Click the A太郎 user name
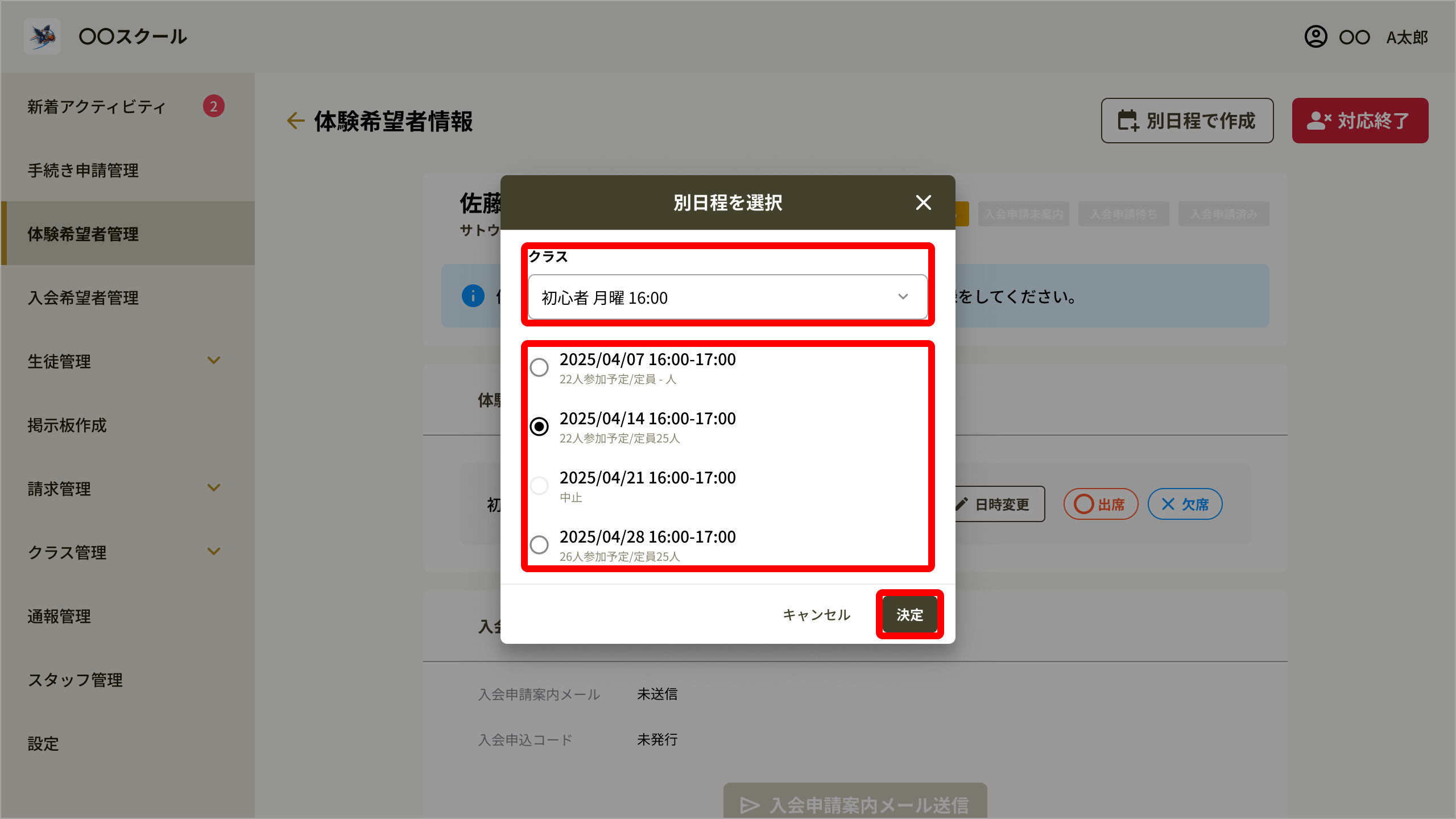This screenshot has height=819, width=1456. point(1407,38)
